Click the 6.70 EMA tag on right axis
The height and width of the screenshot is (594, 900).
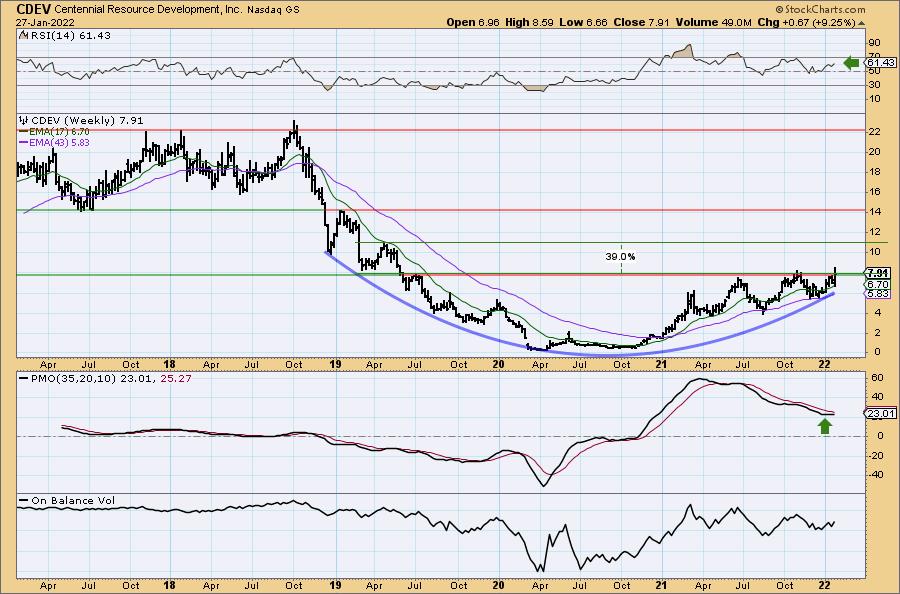coord(878,284)
